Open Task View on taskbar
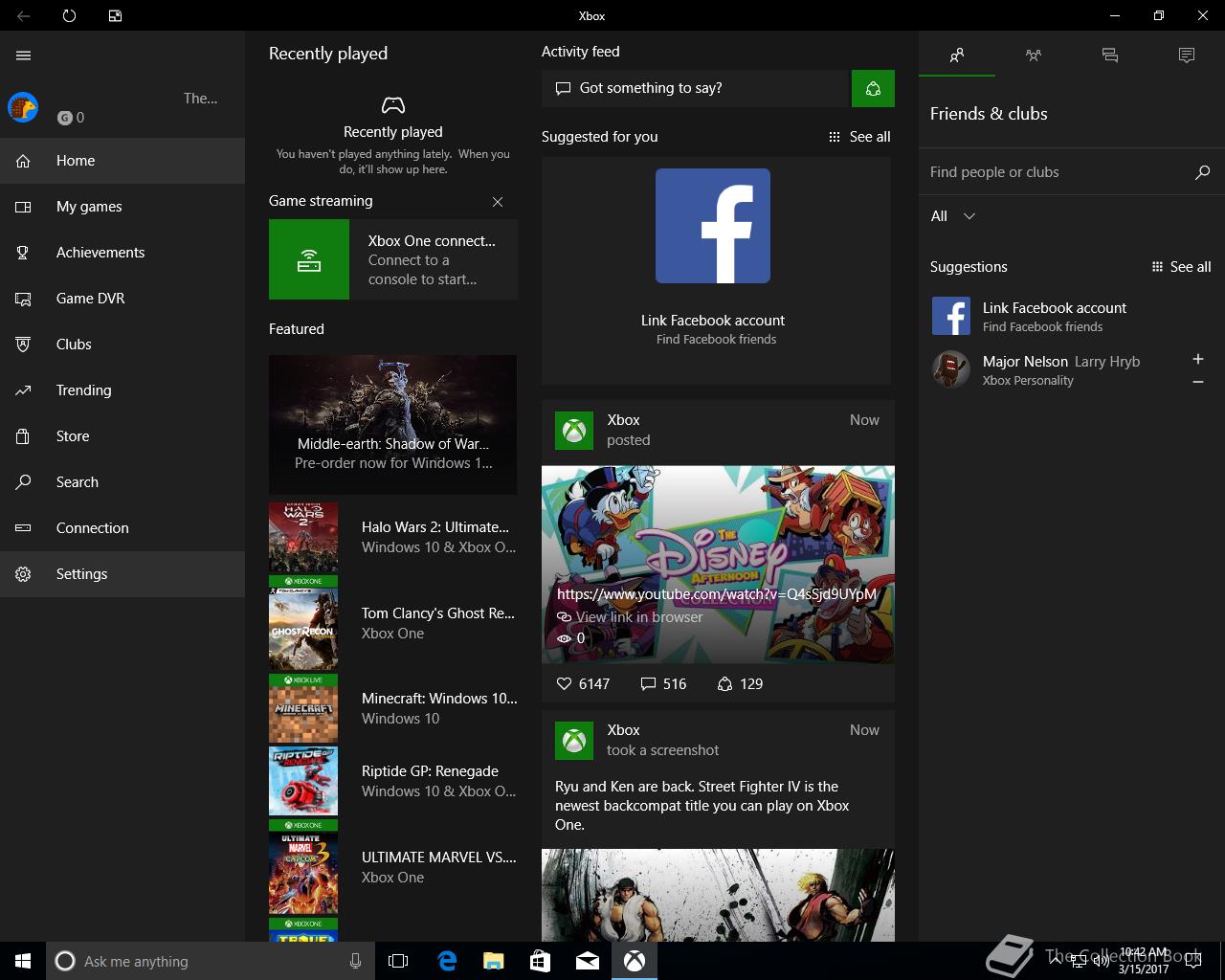 (398, 961)
